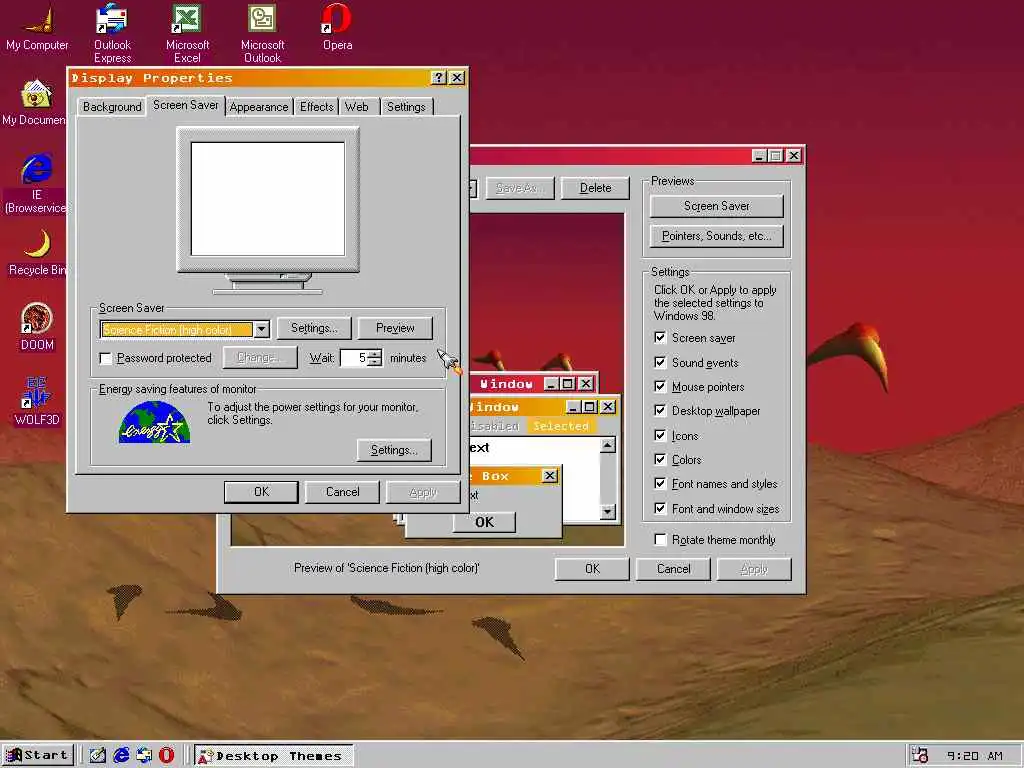Switch to the Background tab
This screenshot has height=768, width=1024.
point(112,106)
